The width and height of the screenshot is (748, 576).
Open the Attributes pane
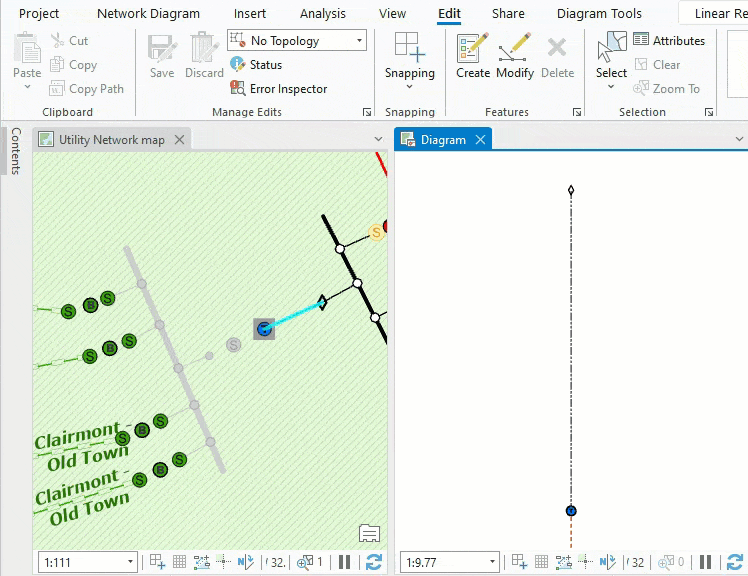[x=641, y=39]
